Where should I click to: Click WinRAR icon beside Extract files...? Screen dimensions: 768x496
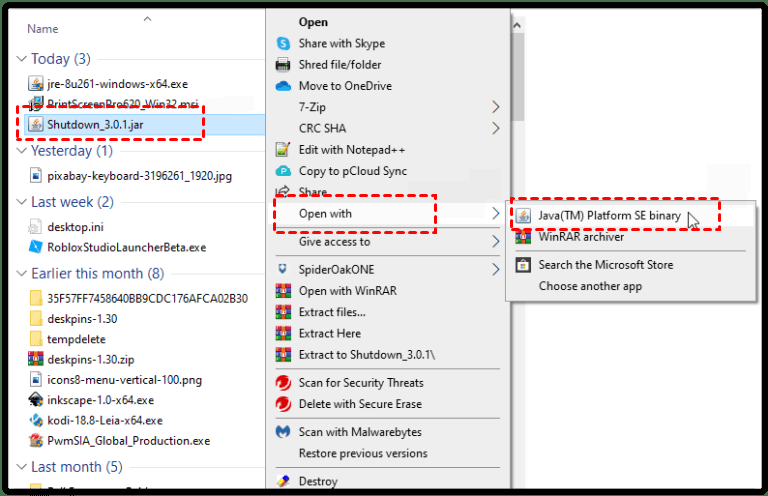[x=283, y=312]
